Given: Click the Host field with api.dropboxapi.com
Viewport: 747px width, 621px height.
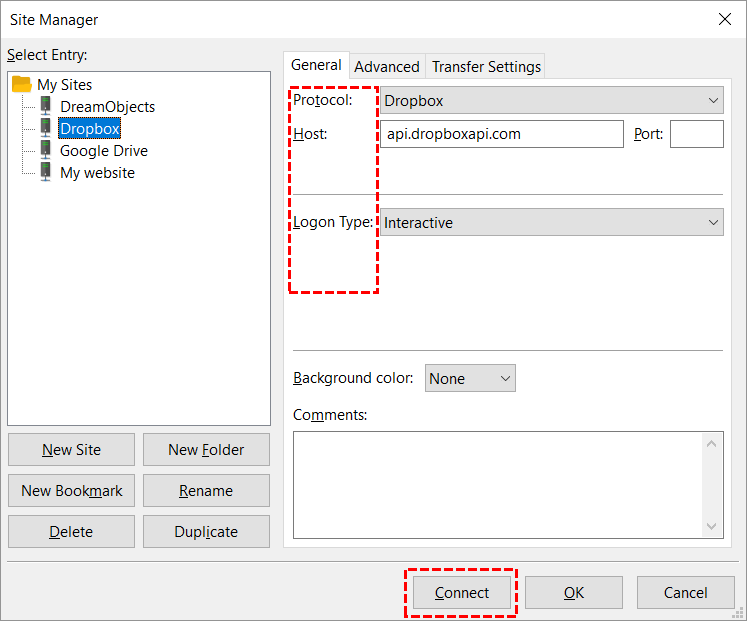Looking at the screenshot, I should [x=502, y=134].
